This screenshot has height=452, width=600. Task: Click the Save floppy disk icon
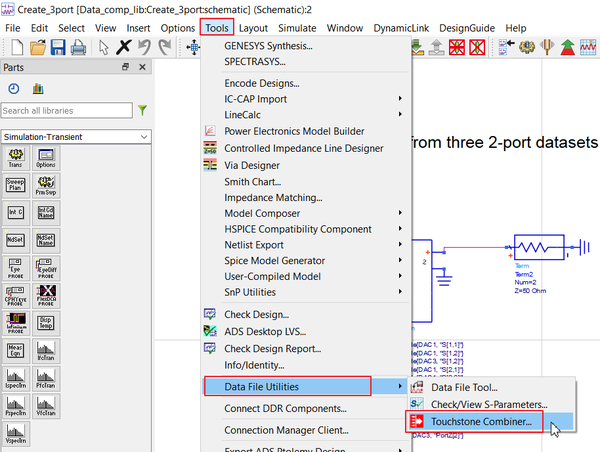(59, 47)
